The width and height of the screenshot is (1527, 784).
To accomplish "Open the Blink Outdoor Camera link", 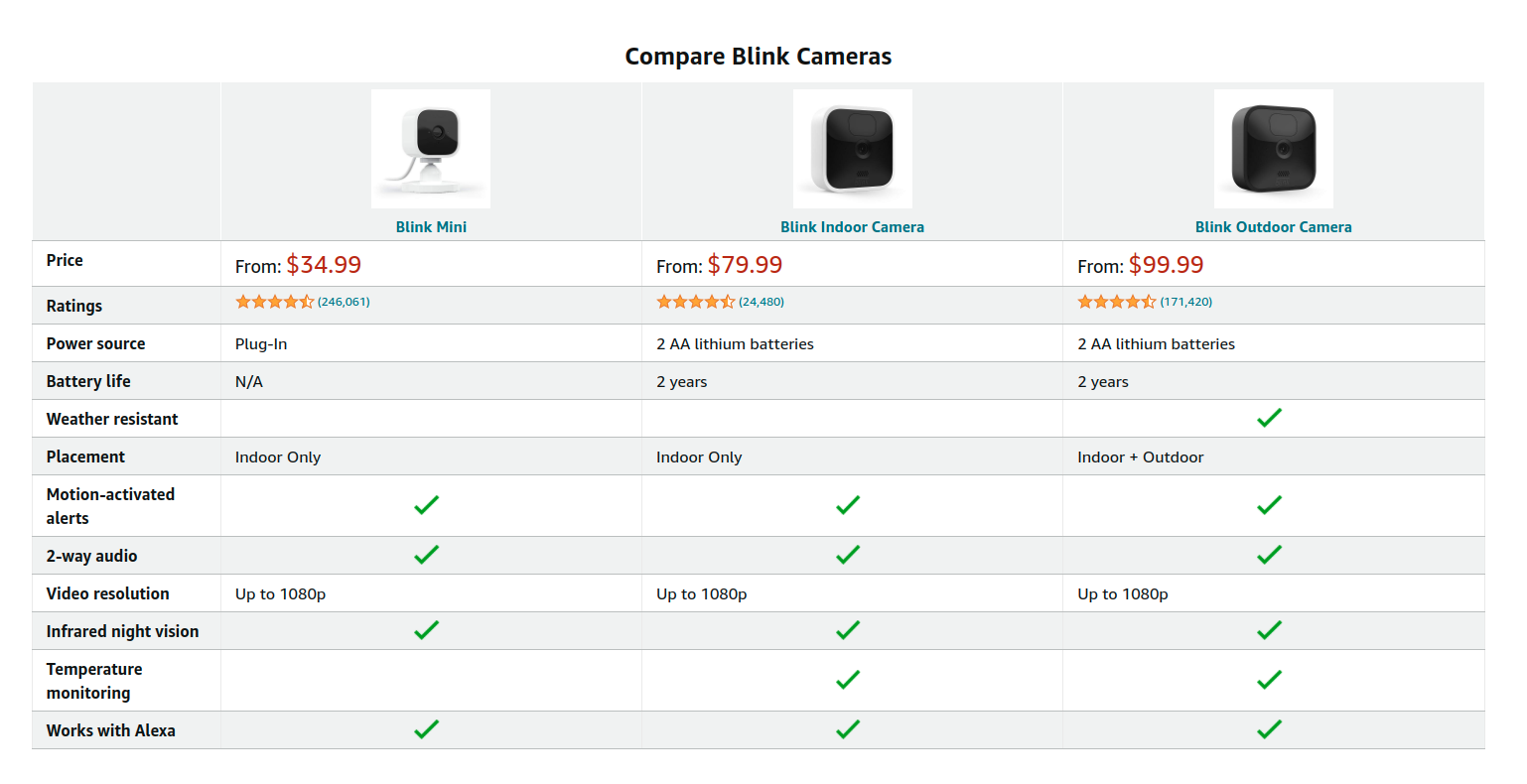I will click(x=1273, y=227).
